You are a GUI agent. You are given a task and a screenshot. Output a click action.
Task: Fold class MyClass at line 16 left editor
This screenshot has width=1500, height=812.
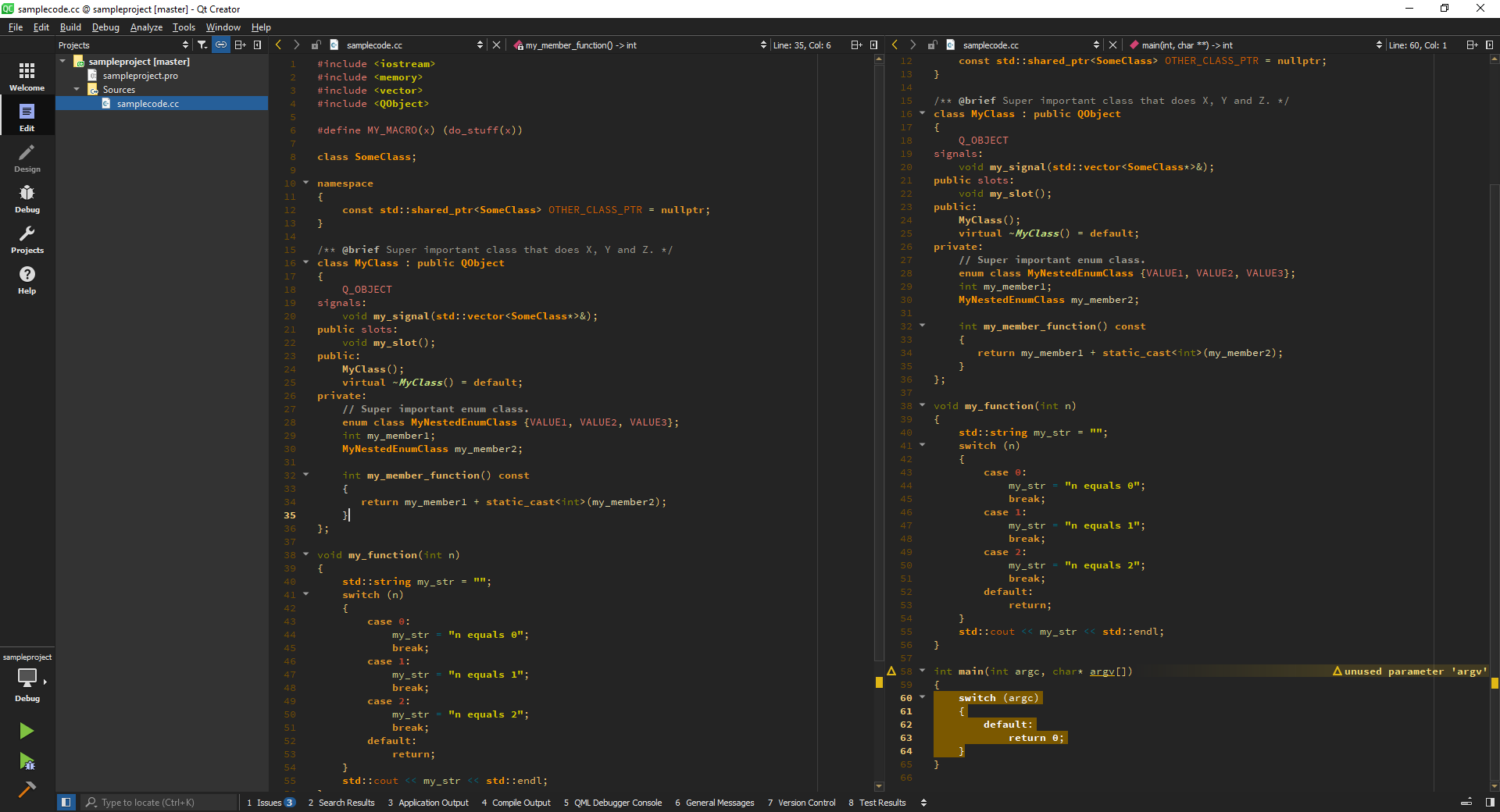coord(305,262)
